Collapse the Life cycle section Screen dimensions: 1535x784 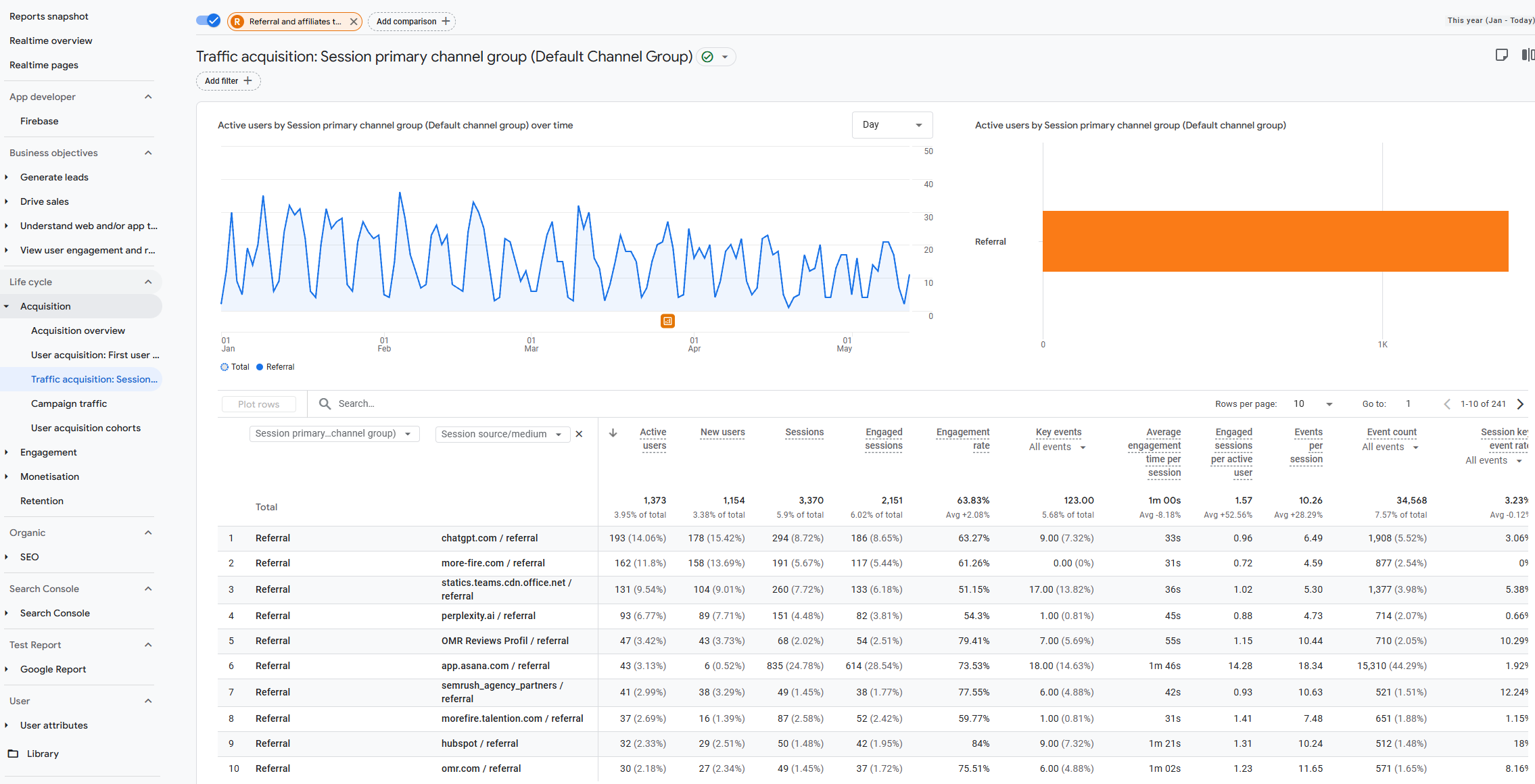(148, 282)
